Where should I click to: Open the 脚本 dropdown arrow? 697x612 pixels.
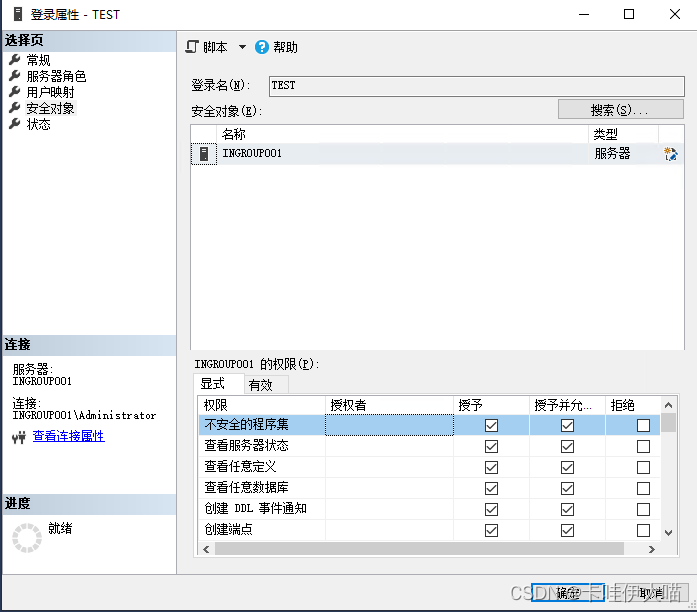click(242, 47)
